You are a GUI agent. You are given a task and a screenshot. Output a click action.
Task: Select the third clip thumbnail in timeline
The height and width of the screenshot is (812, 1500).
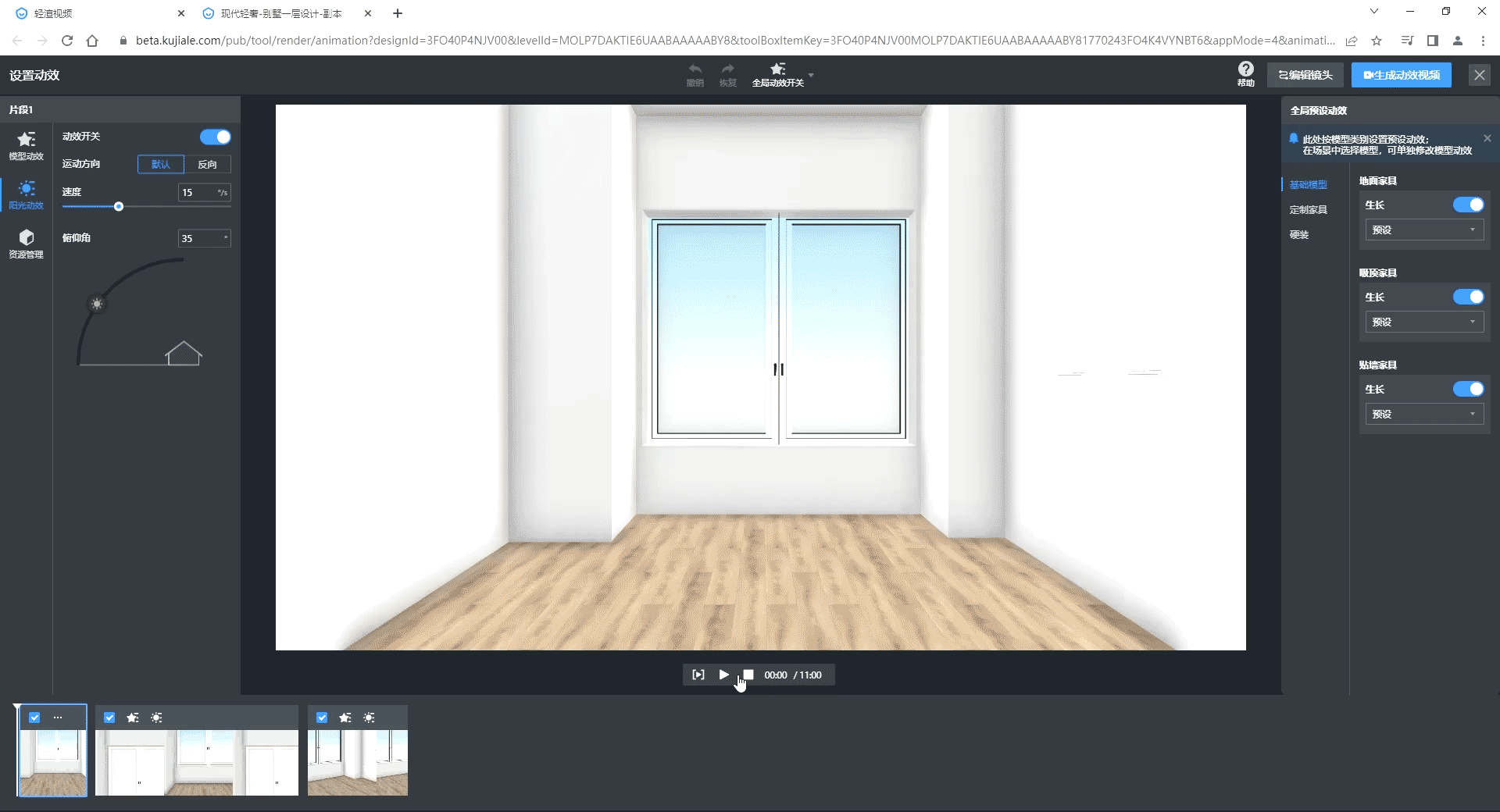(358, 762)
